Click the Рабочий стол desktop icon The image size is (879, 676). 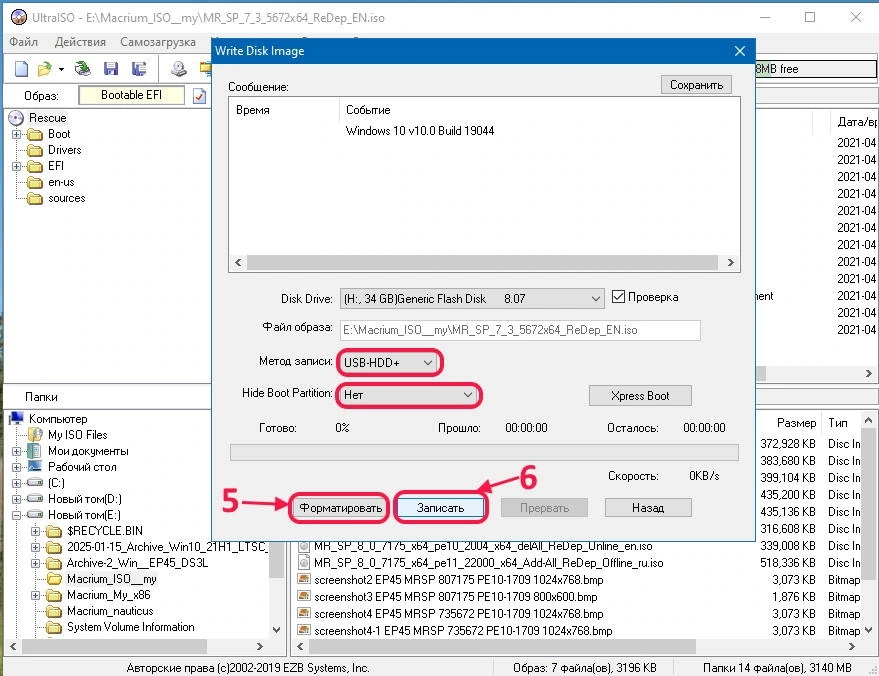(35, 466)
